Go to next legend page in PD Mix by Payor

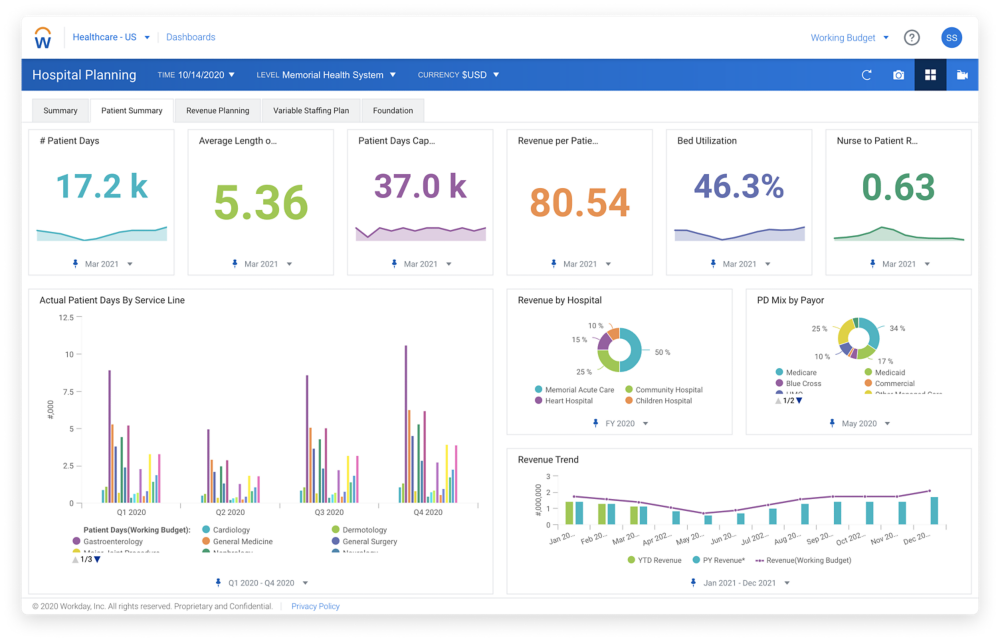tap(799, 400)
